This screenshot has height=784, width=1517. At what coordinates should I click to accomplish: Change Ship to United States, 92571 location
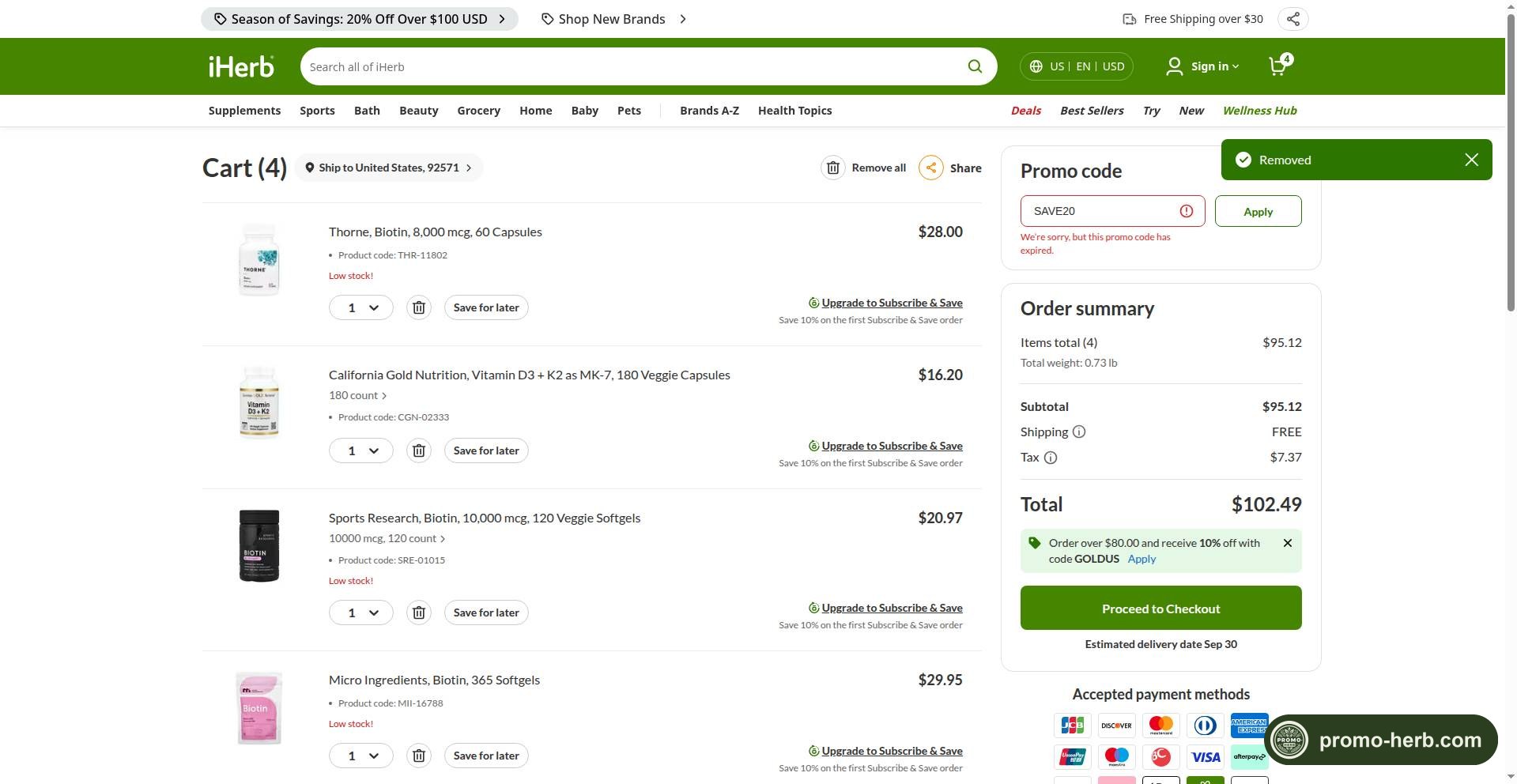tap(388, 168)
